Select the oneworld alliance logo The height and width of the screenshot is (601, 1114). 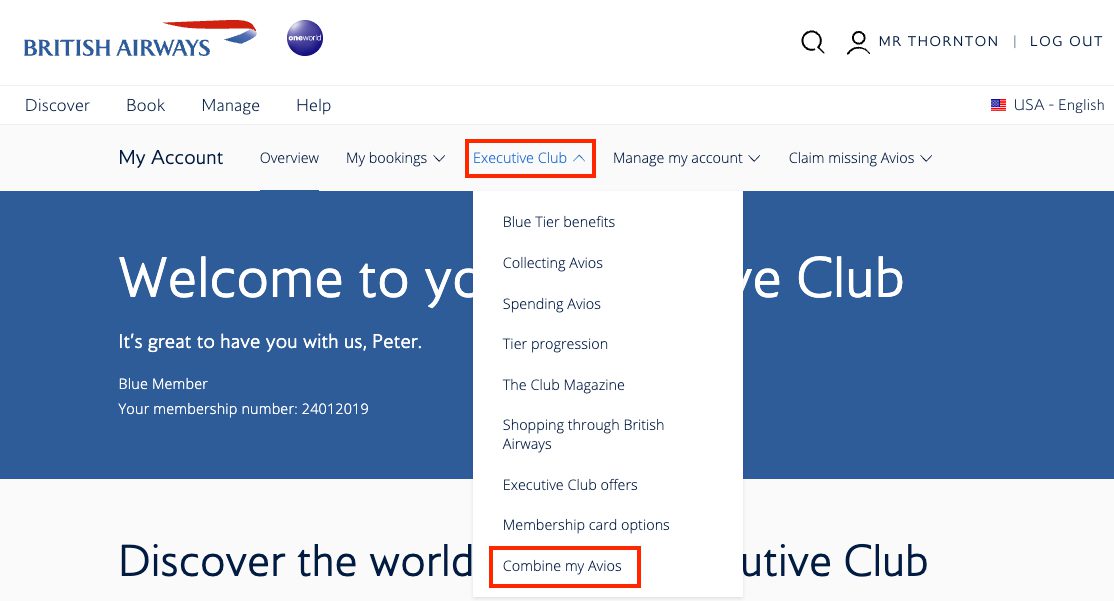304,37
